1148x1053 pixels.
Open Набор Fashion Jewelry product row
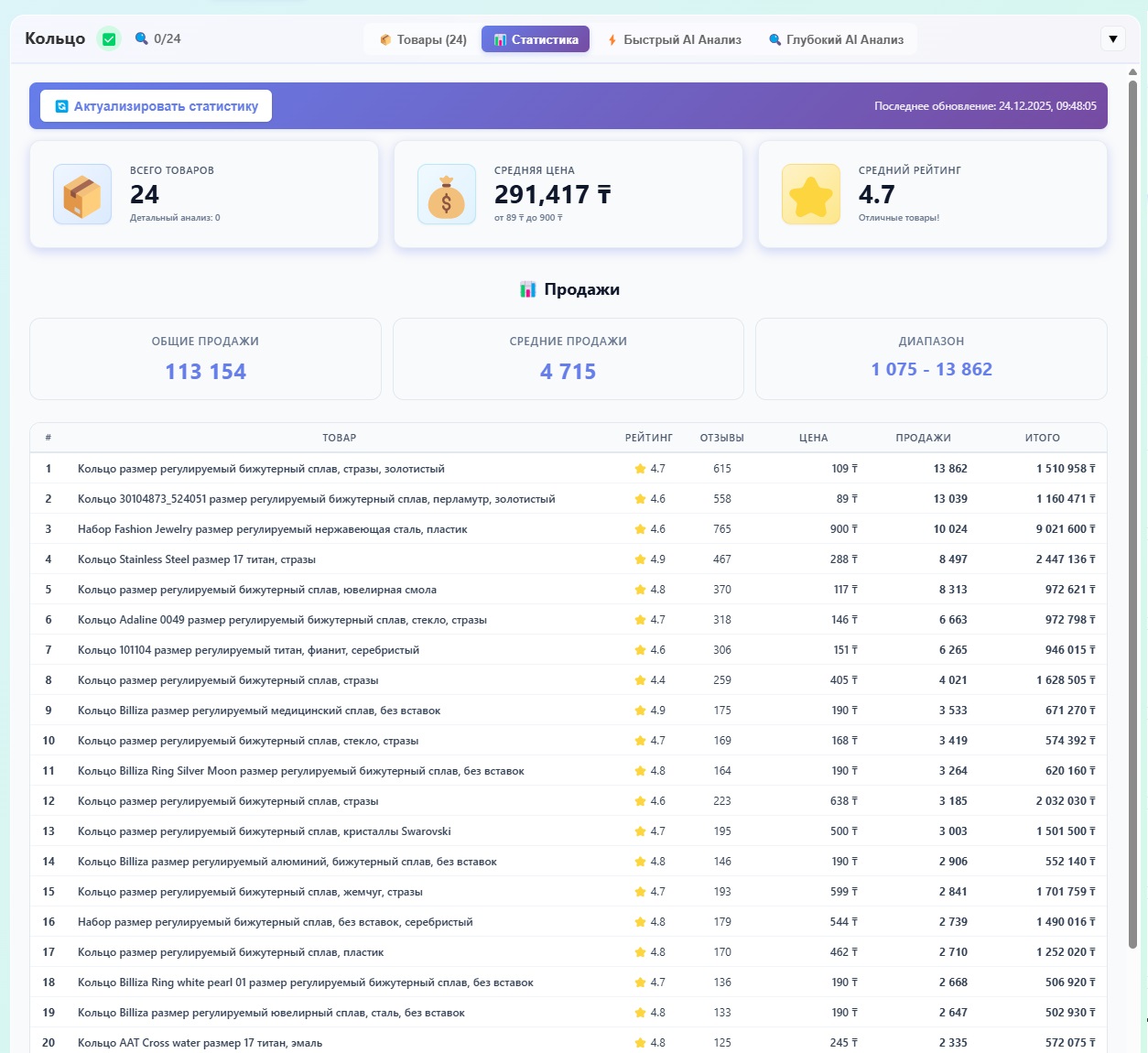(273, 529)
